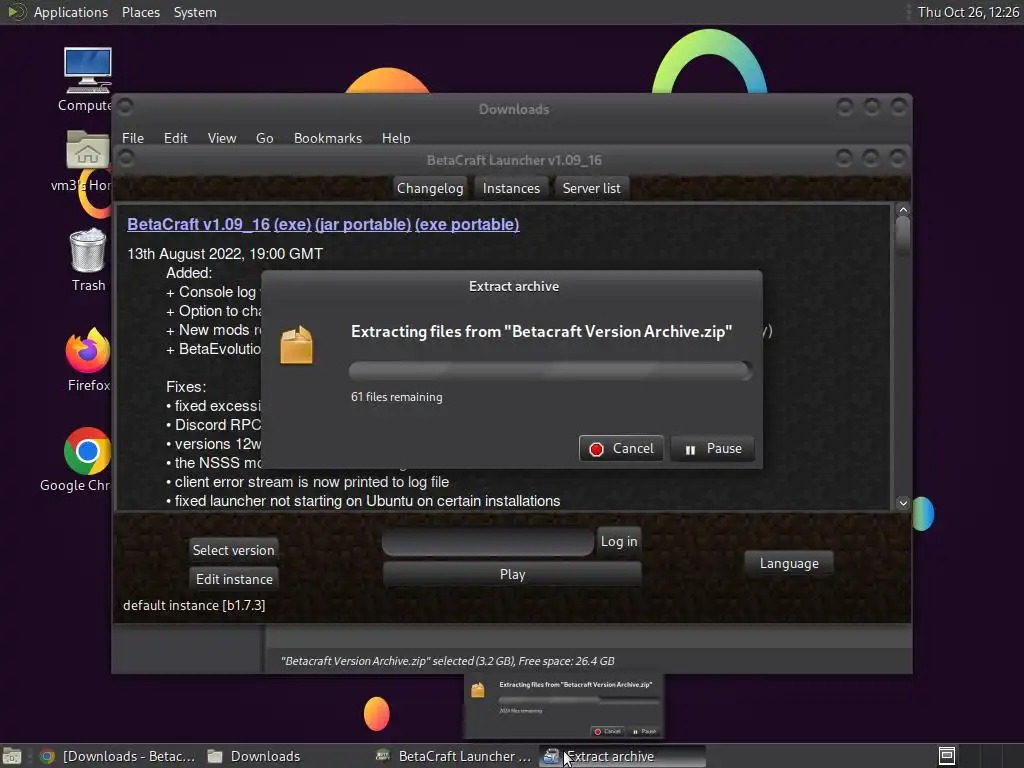Click the Play button
Screen dimensions: 1024x768
click(x=512, y=574)
